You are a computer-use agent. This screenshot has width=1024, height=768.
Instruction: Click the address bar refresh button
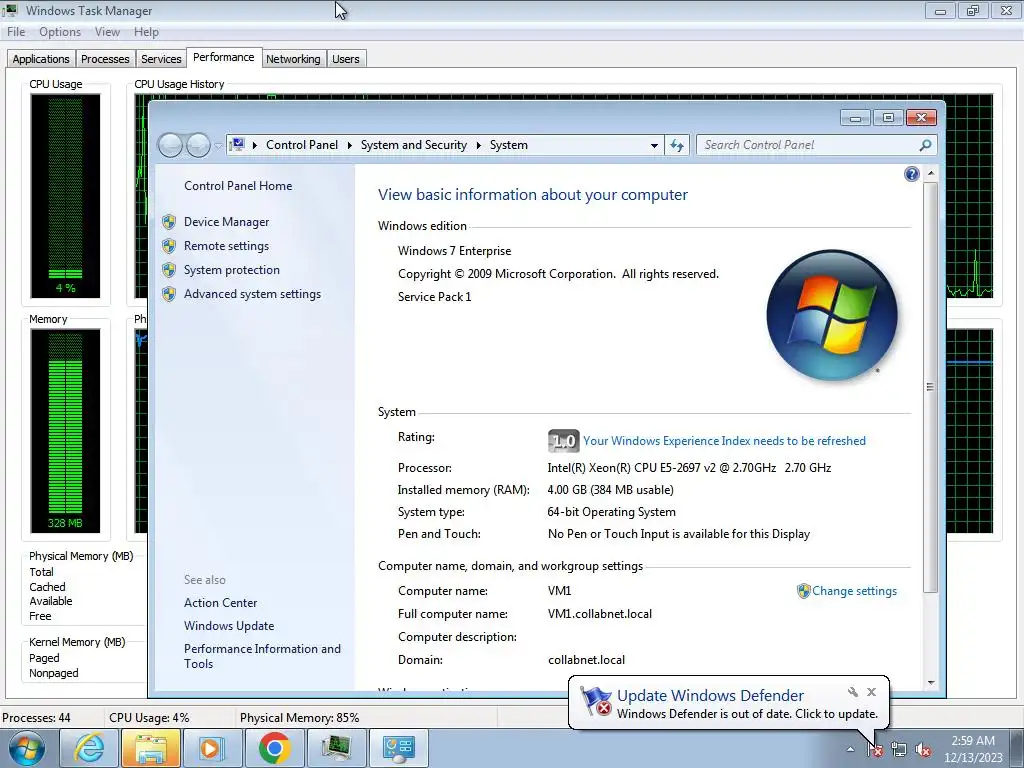(x=677, y=145)
